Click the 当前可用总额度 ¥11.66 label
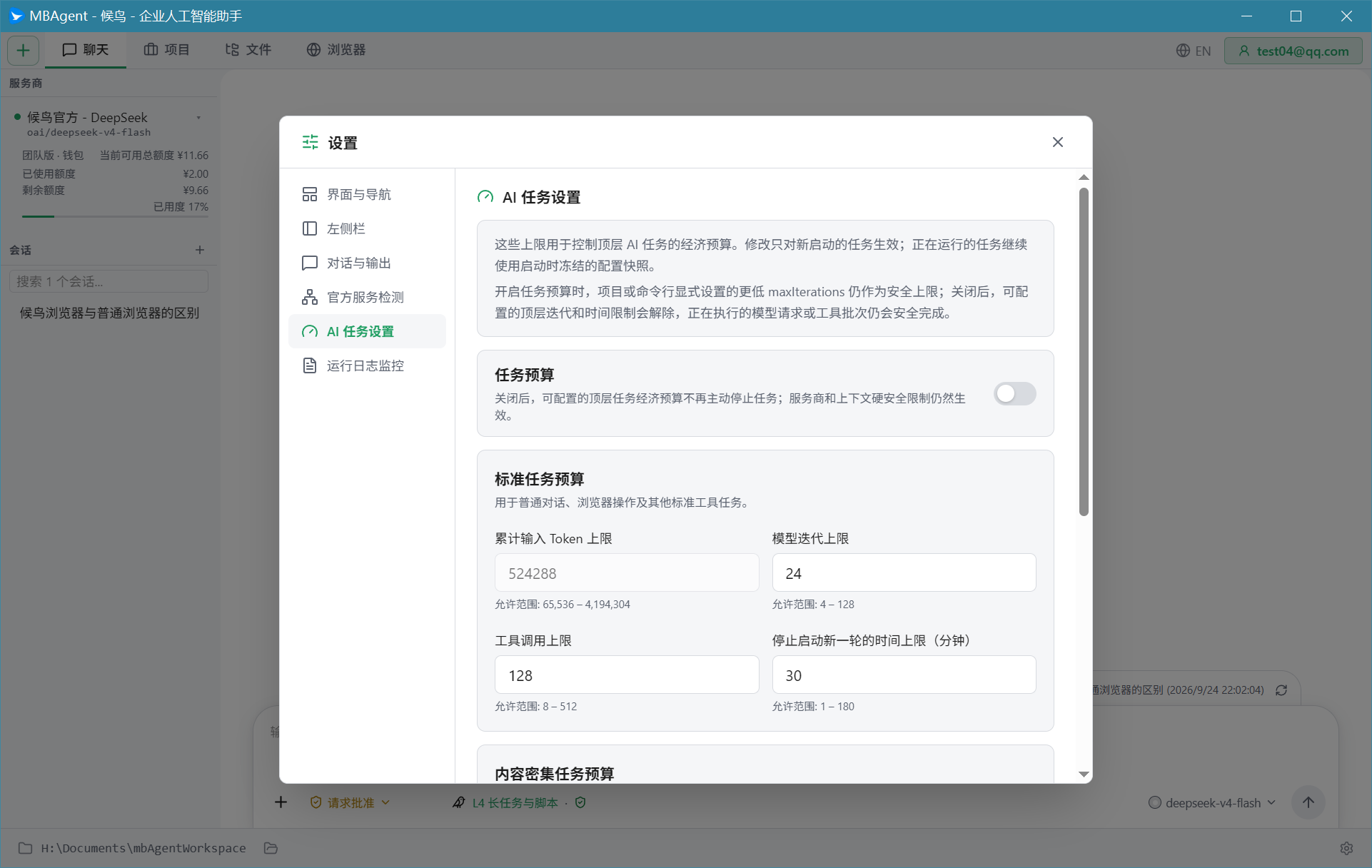 (x=153, y=156)
